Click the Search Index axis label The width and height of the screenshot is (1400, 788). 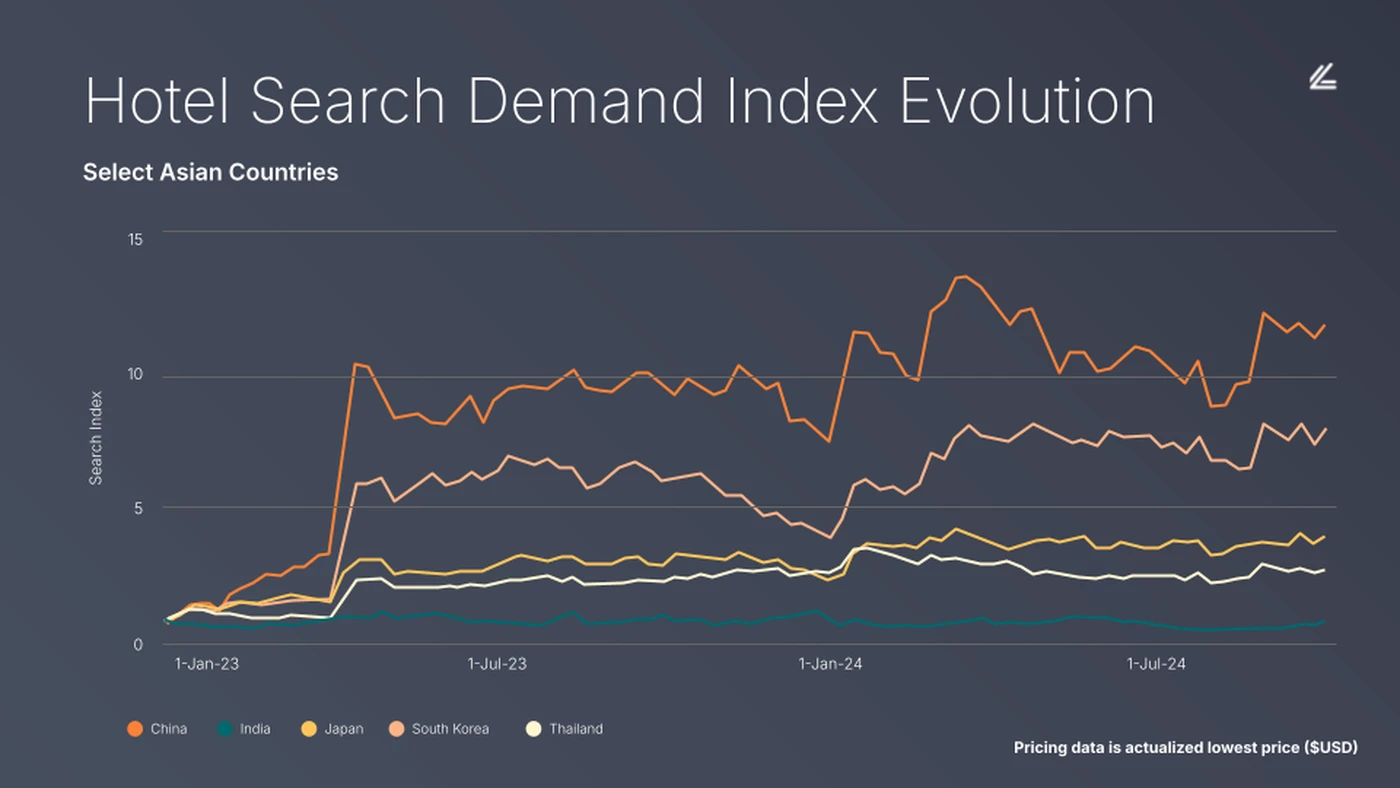click(x=97, y=437)
